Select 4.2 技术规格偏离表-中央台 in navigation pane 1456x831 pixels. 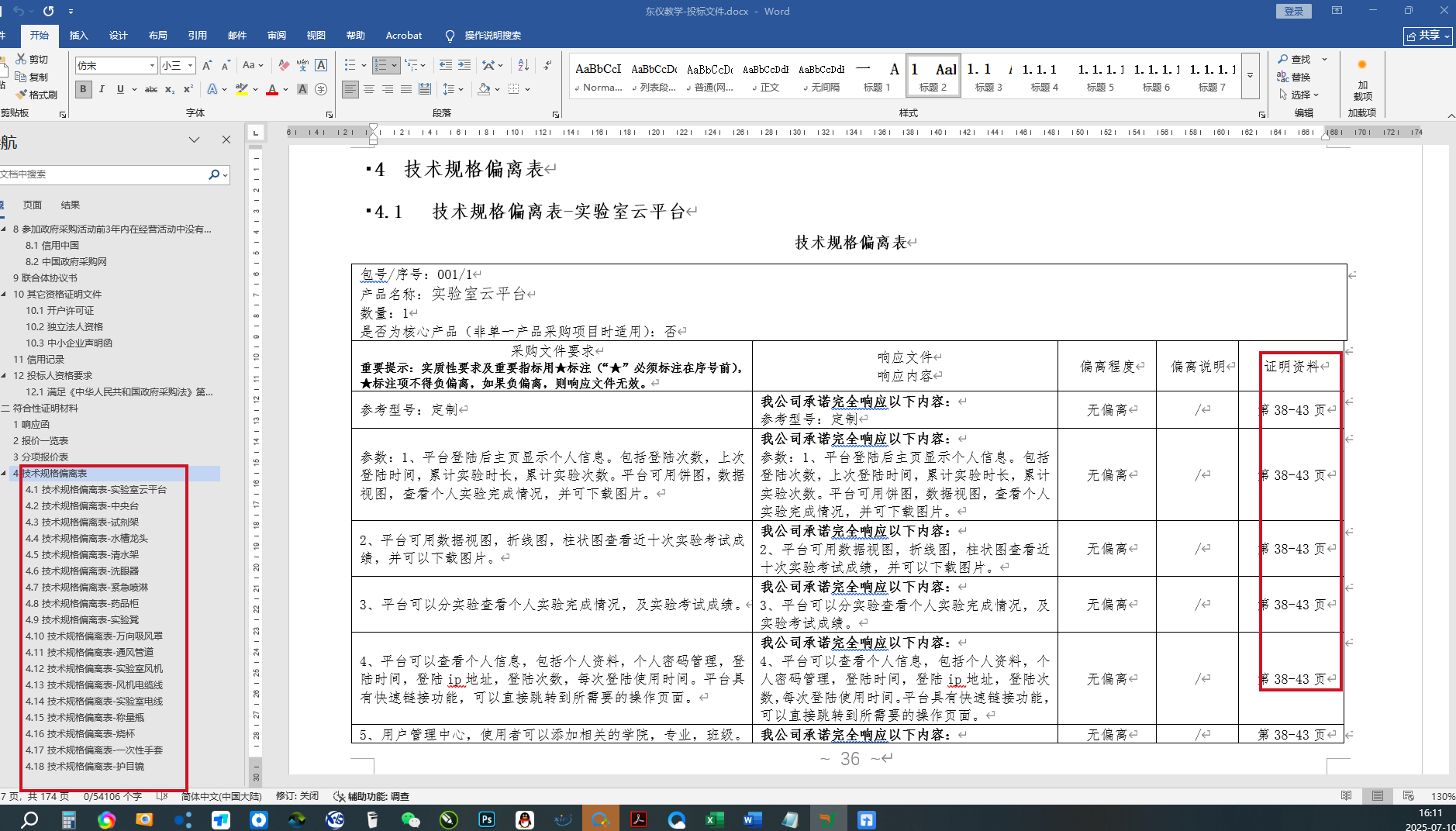(82, 505)
